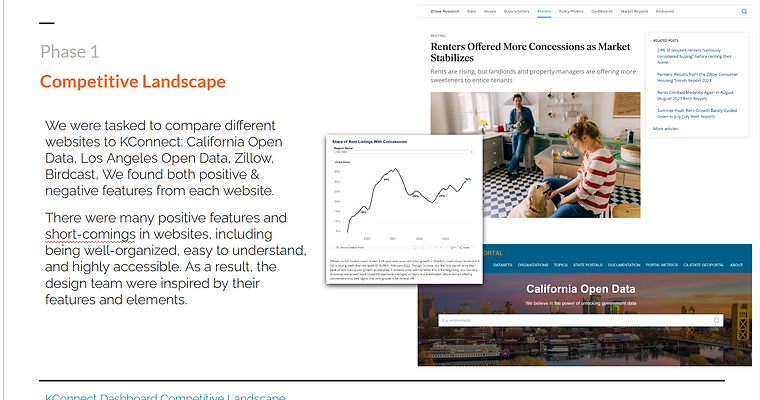
Task: Select the Renters tab
Action: point(544,11)
